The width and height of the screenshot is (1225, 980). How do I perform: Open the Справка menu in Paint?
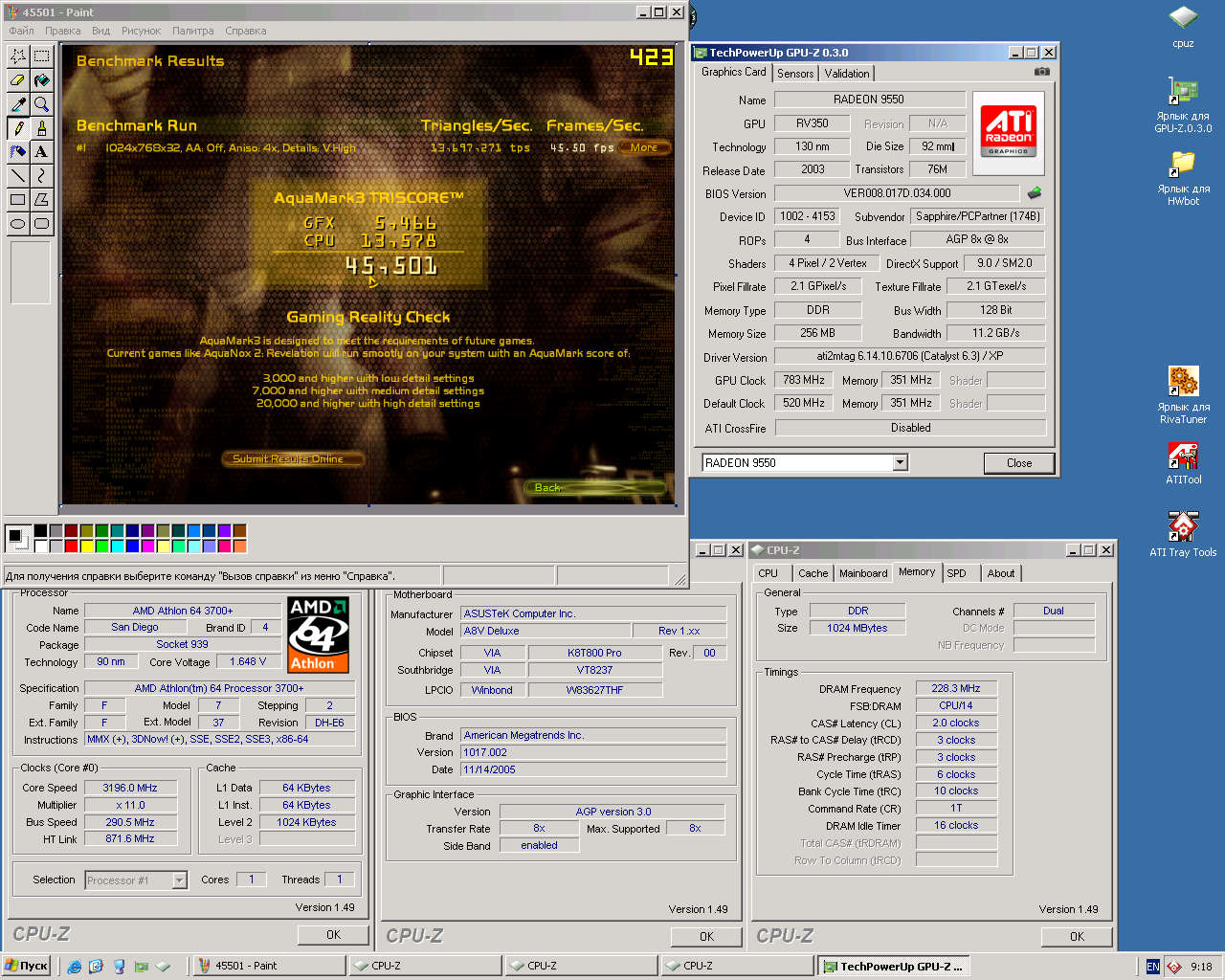point(246,31)
